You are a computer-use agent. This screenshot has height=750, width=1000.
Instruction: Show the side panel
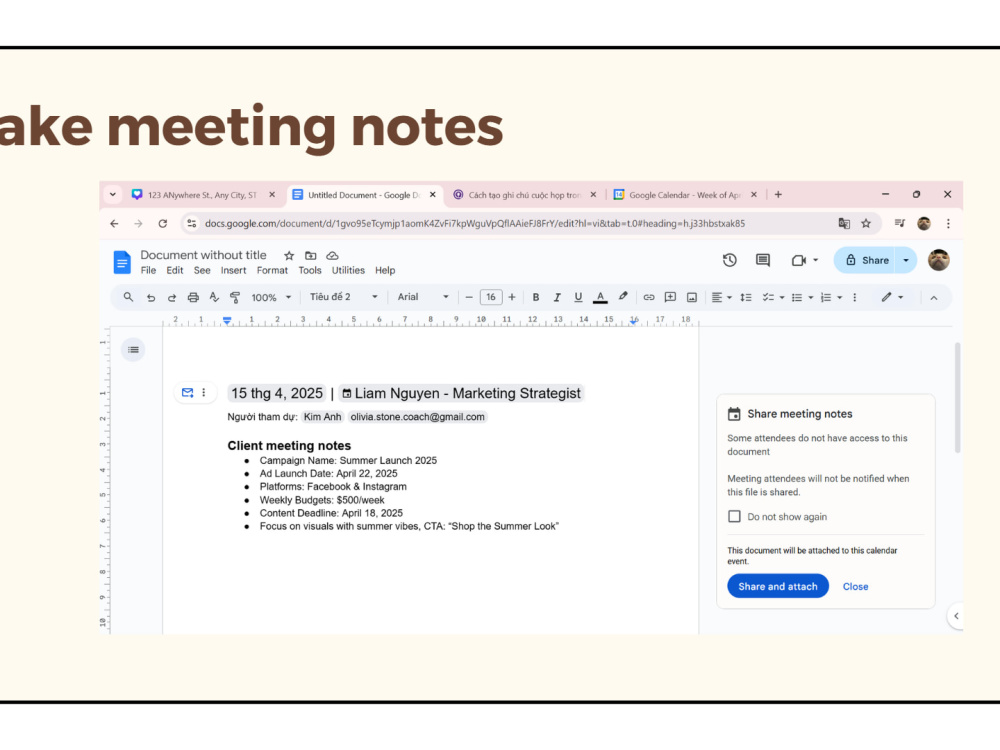coord(956,616)
